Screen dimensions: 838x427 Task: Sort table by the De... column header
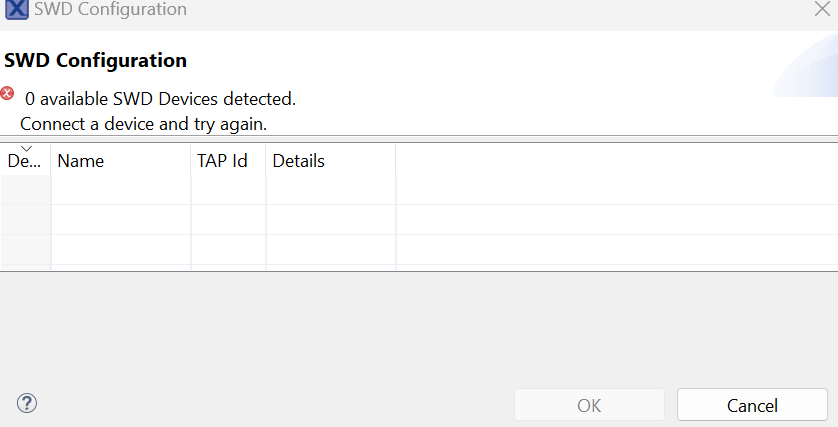coord(25,161)
